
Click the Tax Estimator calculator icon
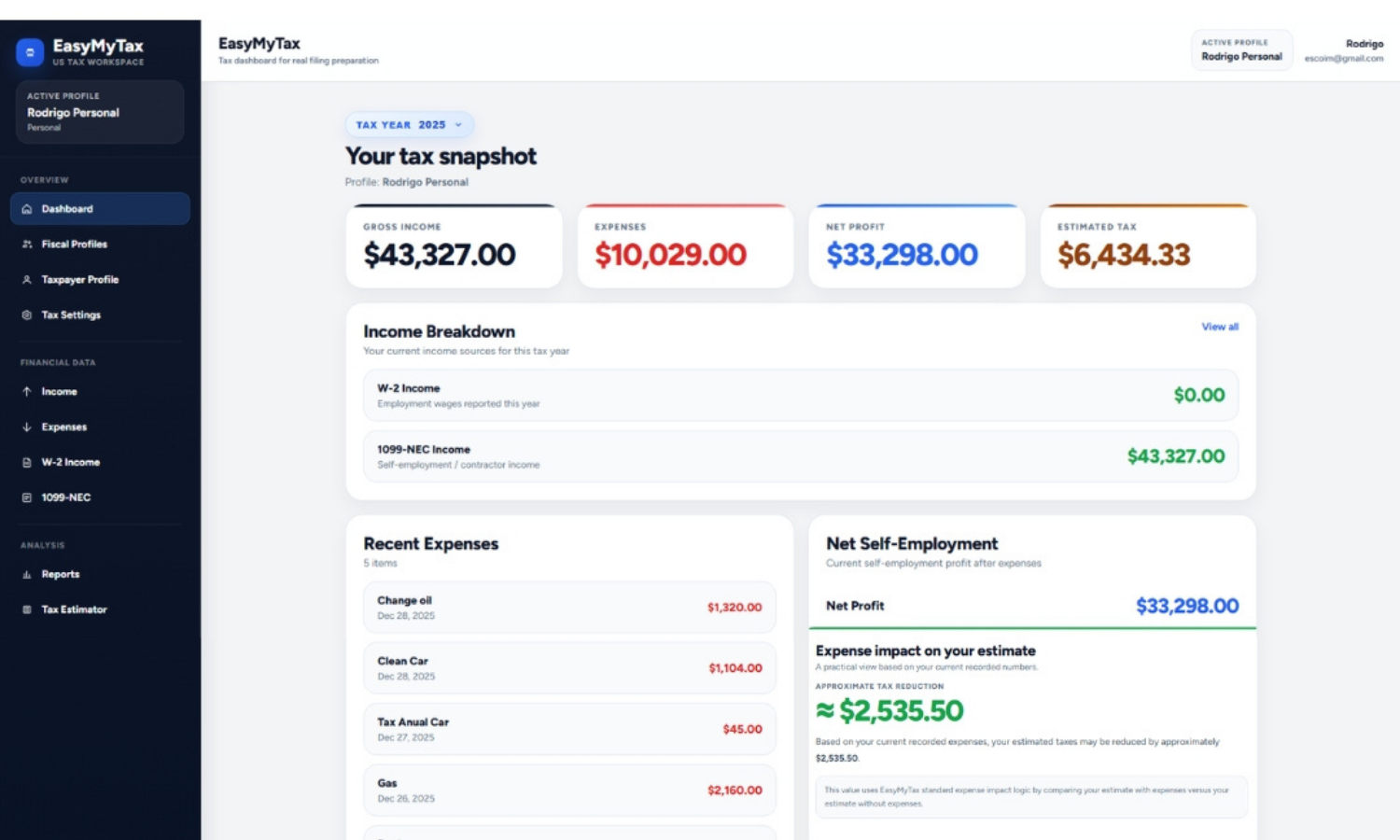pyautogui.click(x=27, y=610)
